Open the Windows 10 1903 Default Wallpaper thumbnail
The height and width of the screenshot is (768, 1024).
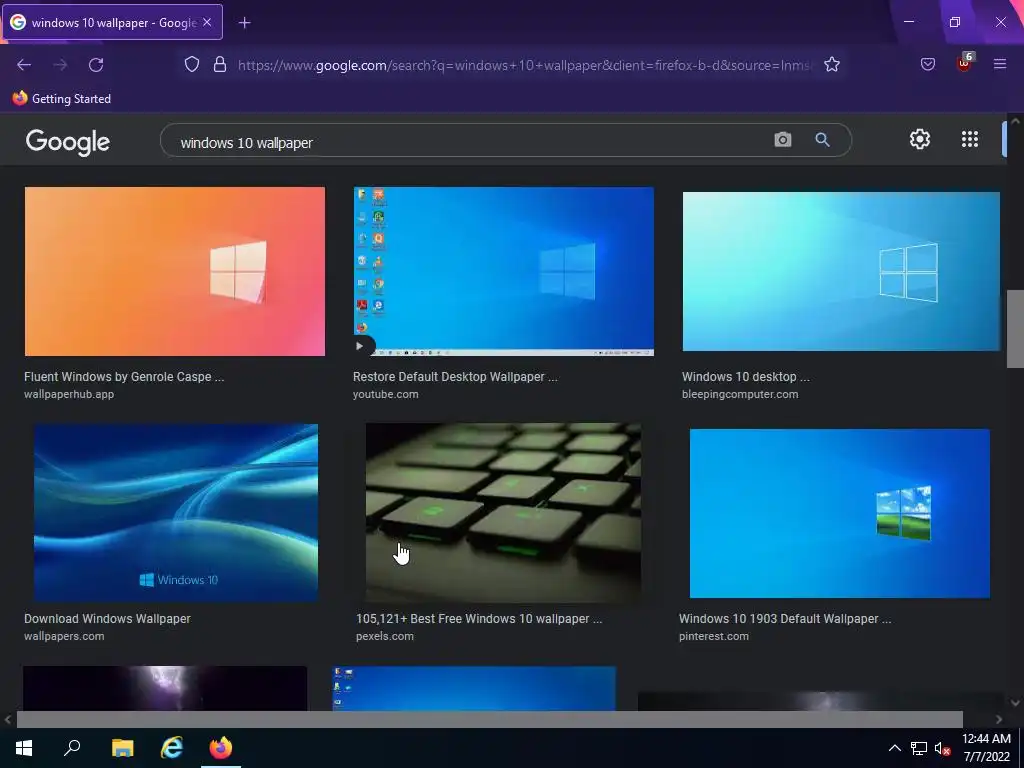pyautogui.click(x=840, y=513)
